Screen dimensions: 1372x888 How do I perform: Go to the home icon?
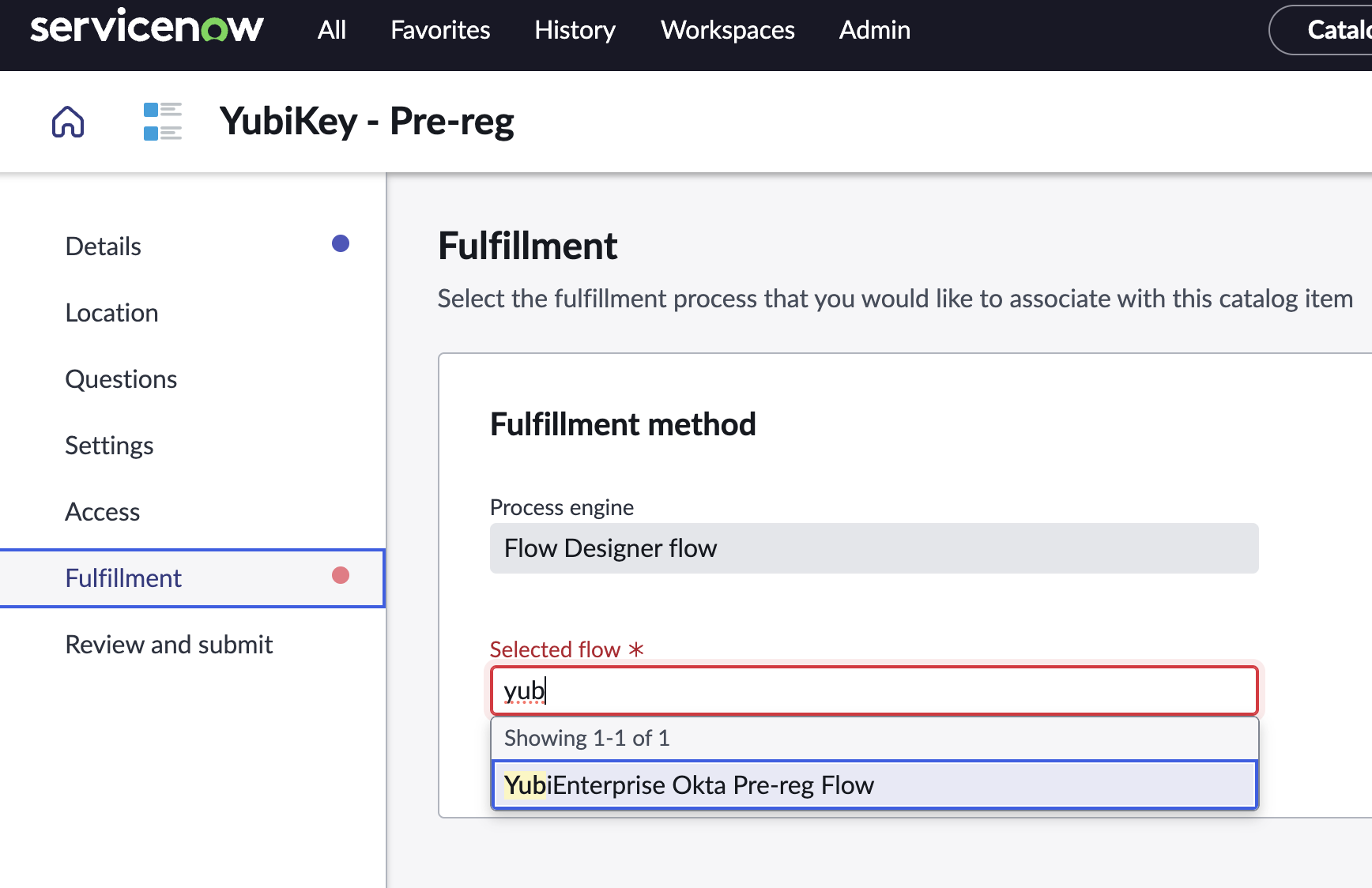coord(68,122)
